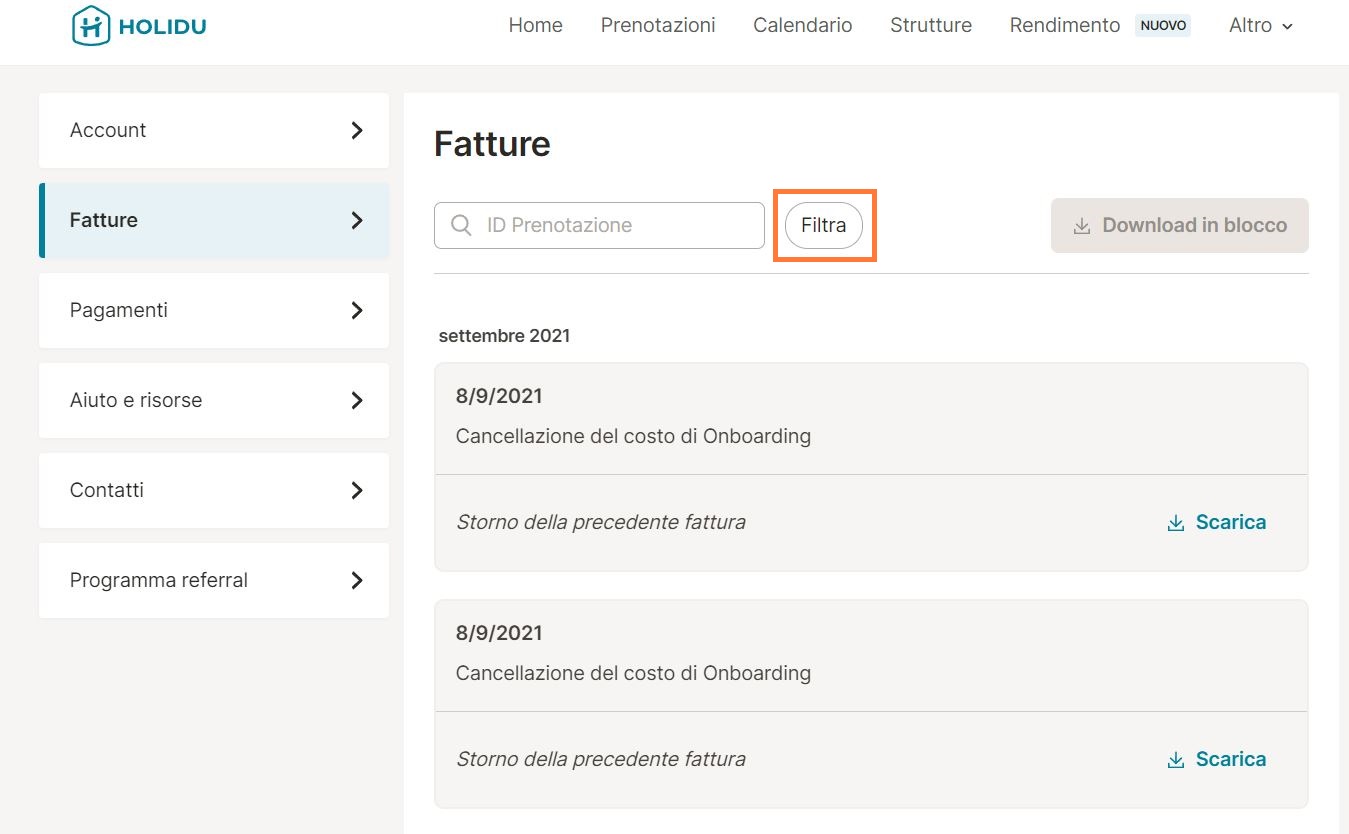Open Prenotazioni from the navigation bar
The height and width of the screenshot is (834, 1349).
click(x=657, y=26)
